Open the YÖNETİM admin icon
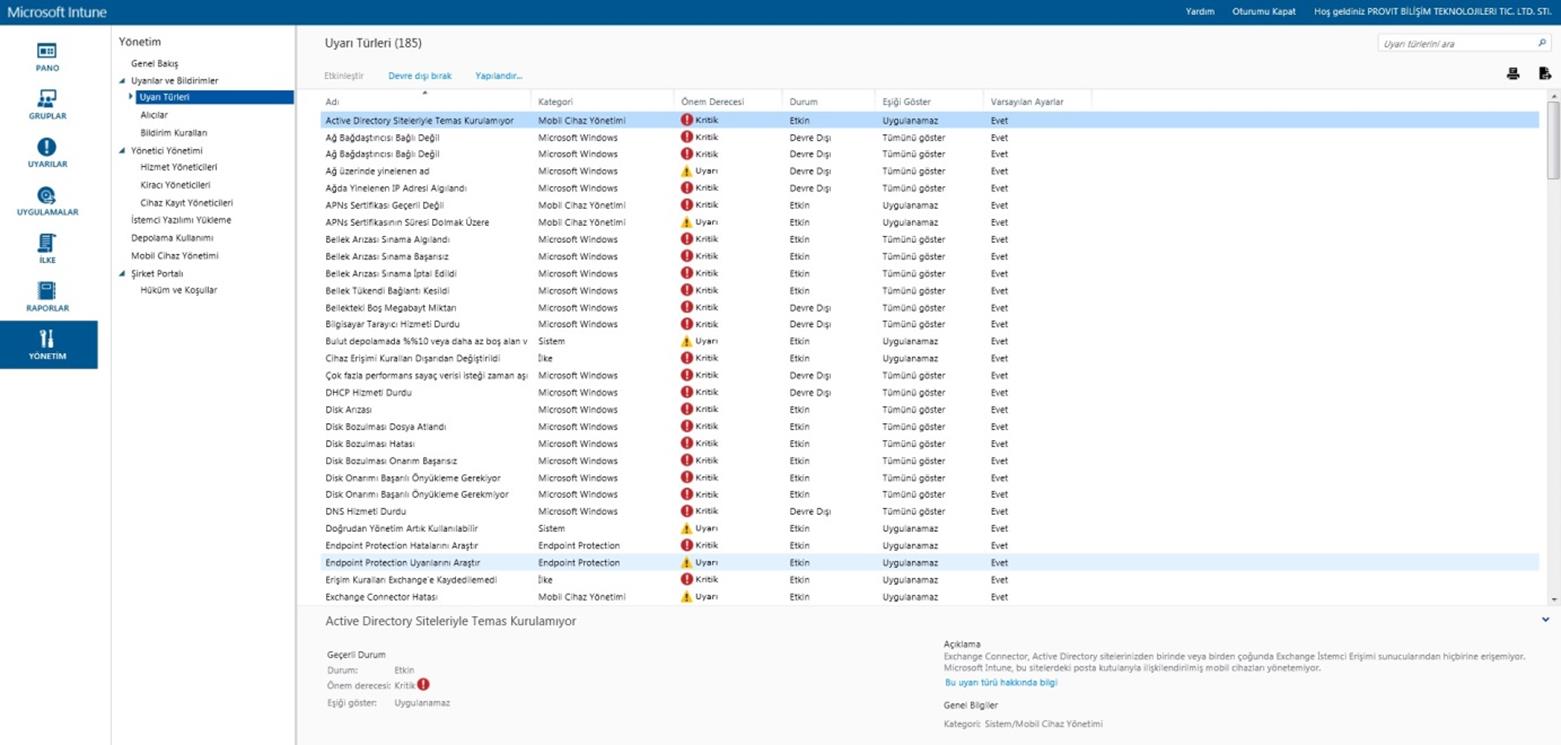Screen dimensions: 1561x745 click(x=47, y=339)
